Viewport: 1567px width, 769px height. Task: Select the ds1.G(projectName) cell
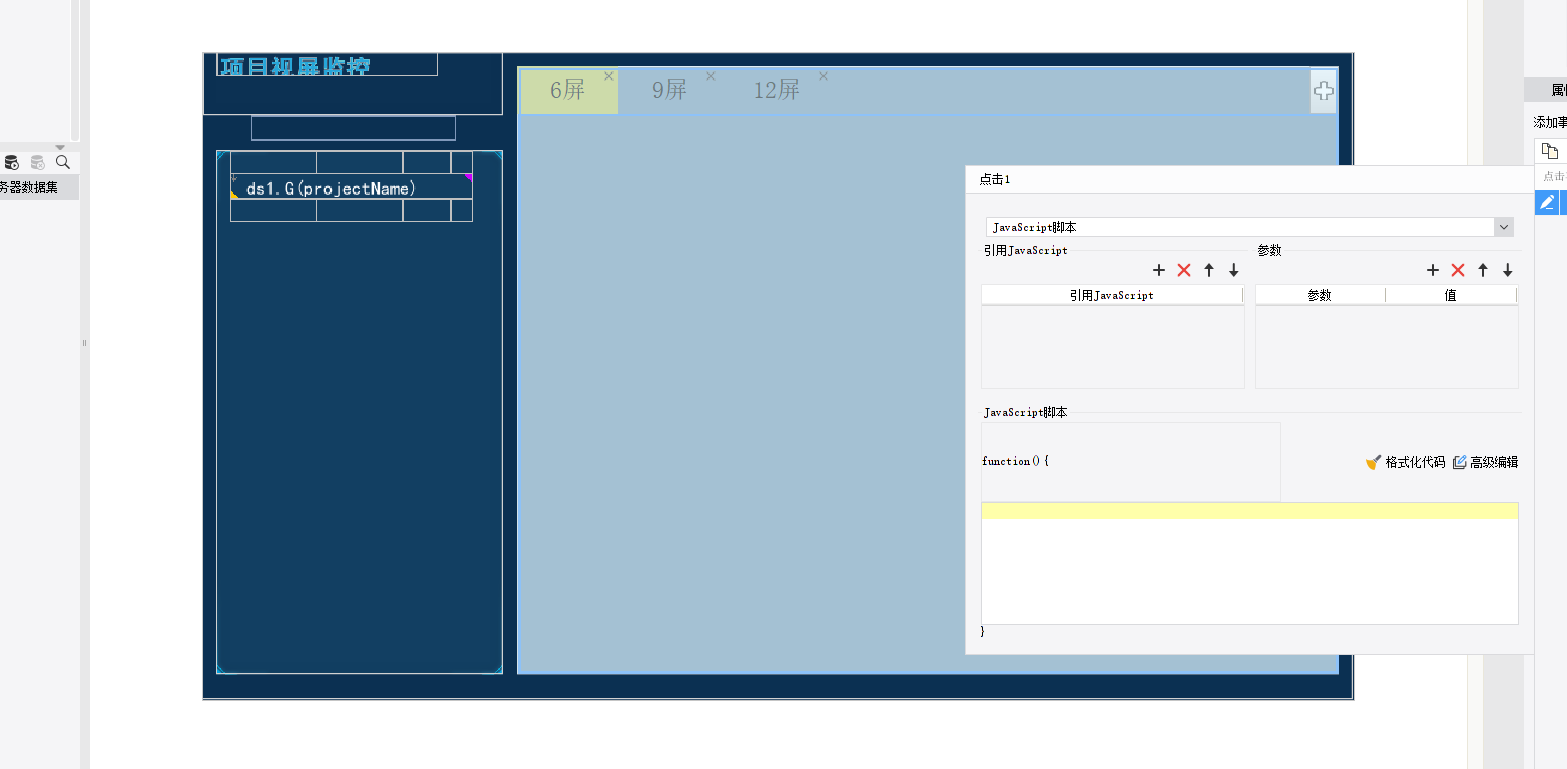coord(351,187)
